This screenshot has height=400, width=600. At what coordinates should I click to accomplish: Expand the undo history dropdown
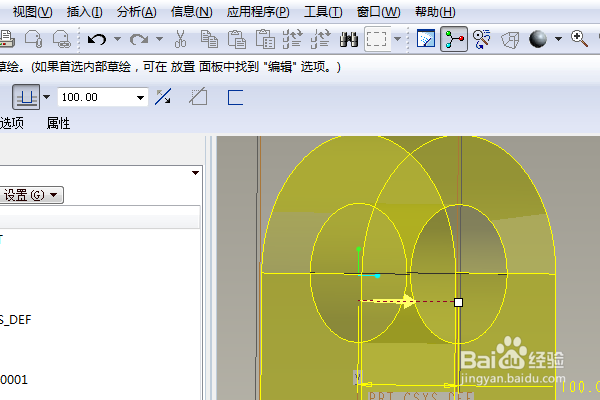pos(117,39)
